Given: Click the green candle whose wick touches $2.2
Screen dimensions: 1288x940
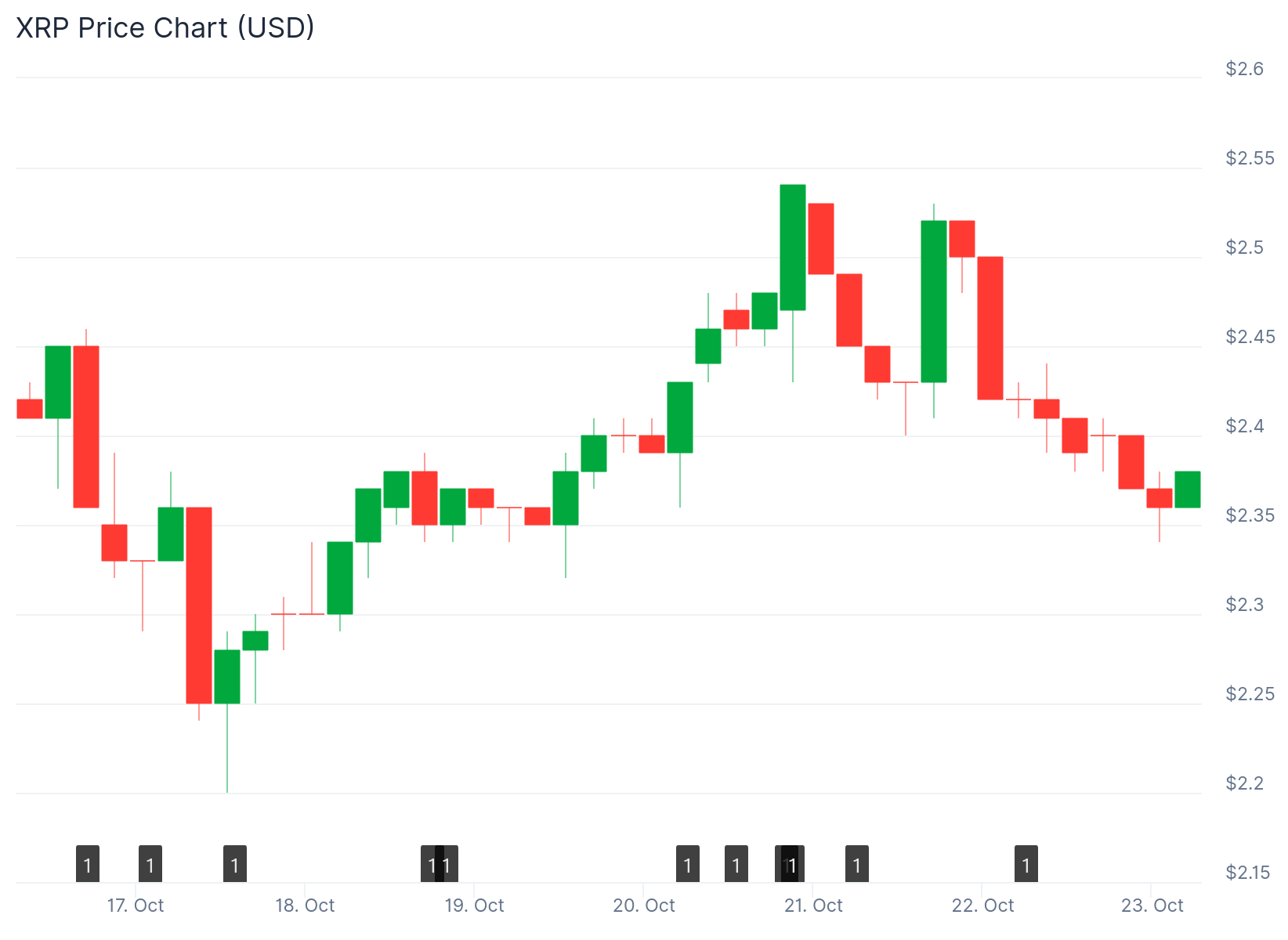Looking at the screenshot, I should [x=227, y=677].
